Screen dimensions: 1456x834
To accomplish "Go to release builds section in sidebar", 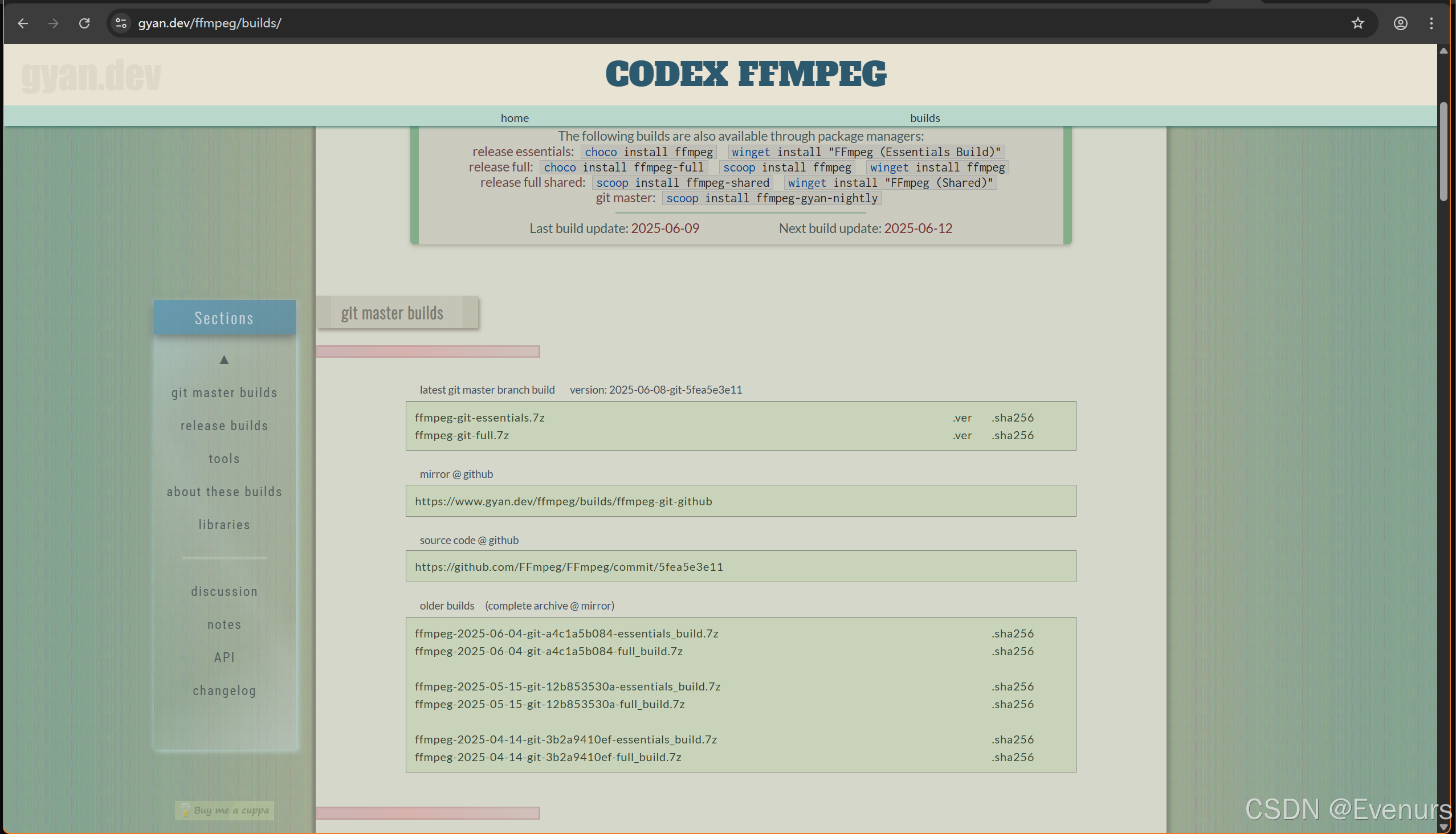I will tap(224, 426).
